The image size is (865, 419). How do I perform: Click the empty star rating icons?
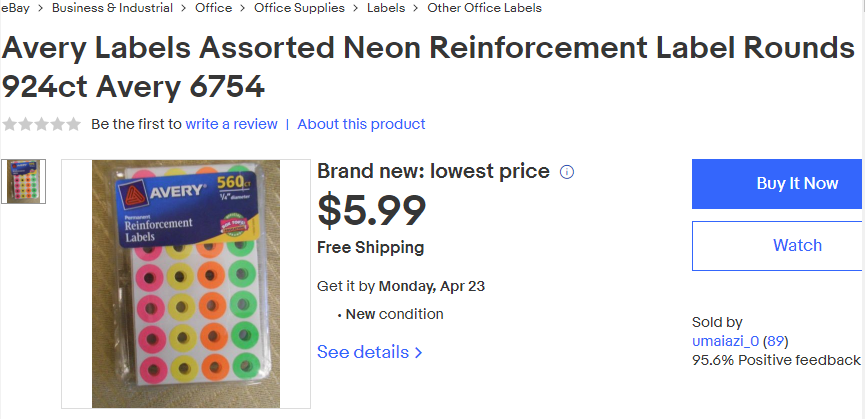(x=41, y=124)
